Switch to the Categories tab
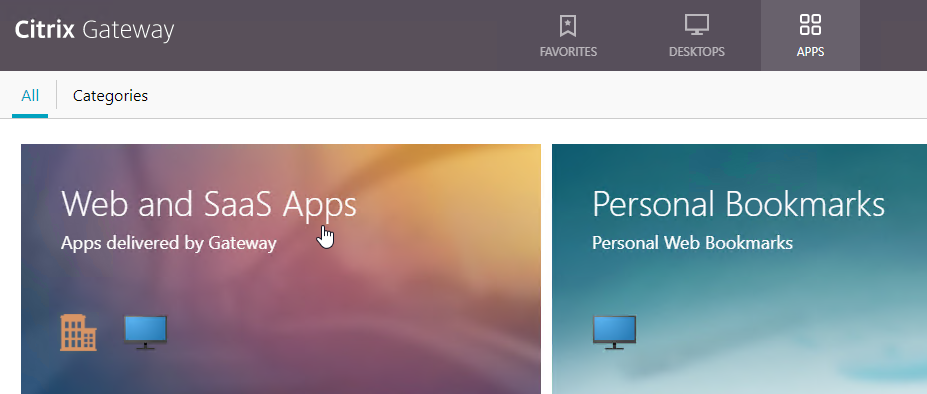Screen dimensions: 927x394 (110, 95)
